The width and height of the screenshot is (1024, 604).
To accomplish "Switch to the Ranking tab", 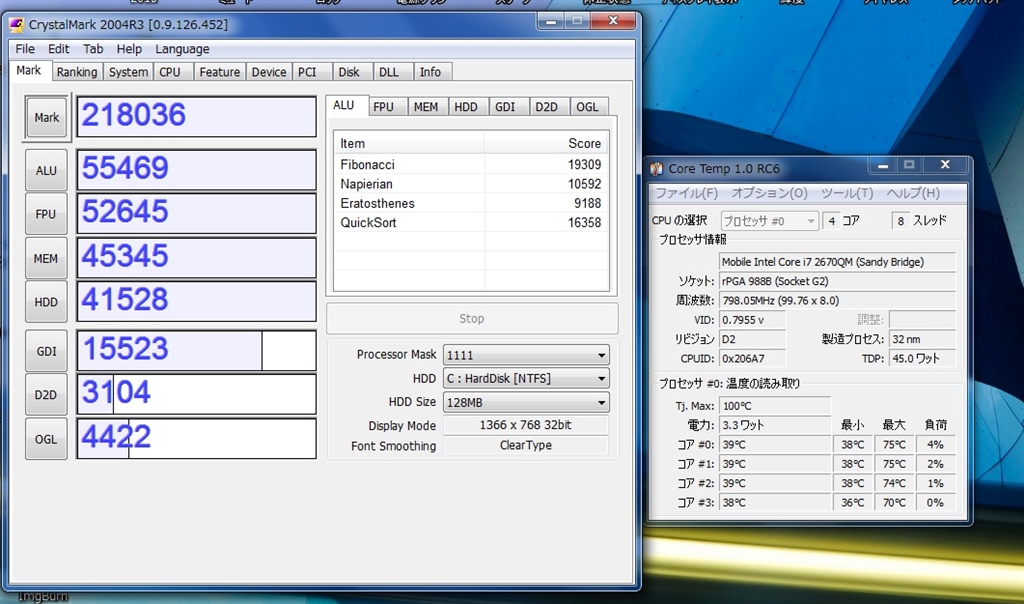I will [x=76, y=72].
